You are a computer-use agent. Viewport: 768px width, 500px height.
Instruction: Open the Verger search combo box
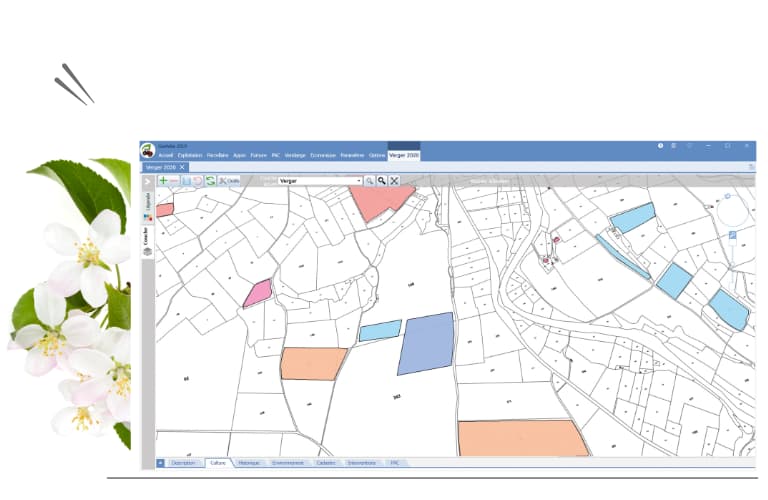click(320, 181)
